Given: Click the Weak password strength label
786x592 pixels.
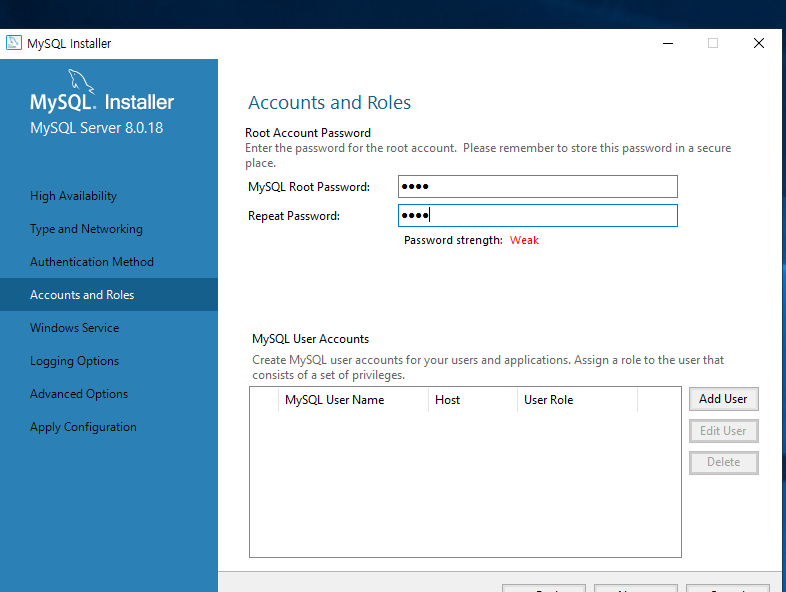Looking at the screenshot, I should [524, 240].
